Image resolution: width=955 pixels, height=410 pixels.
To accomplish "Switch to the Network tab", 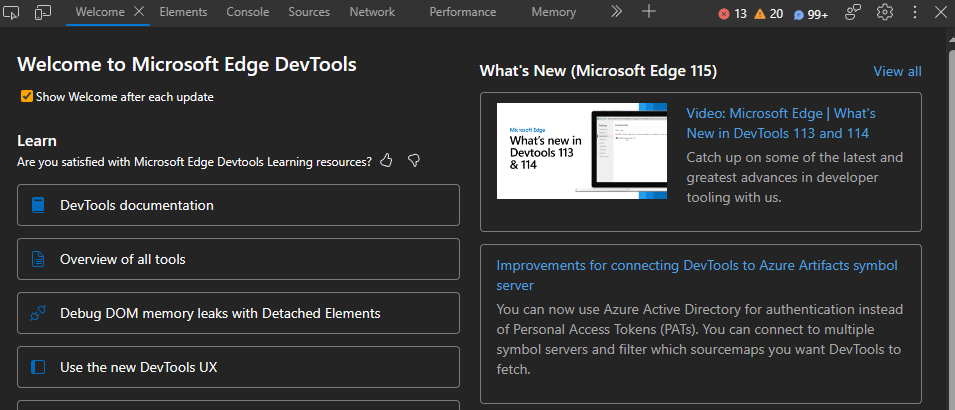I will click(372, 12).
